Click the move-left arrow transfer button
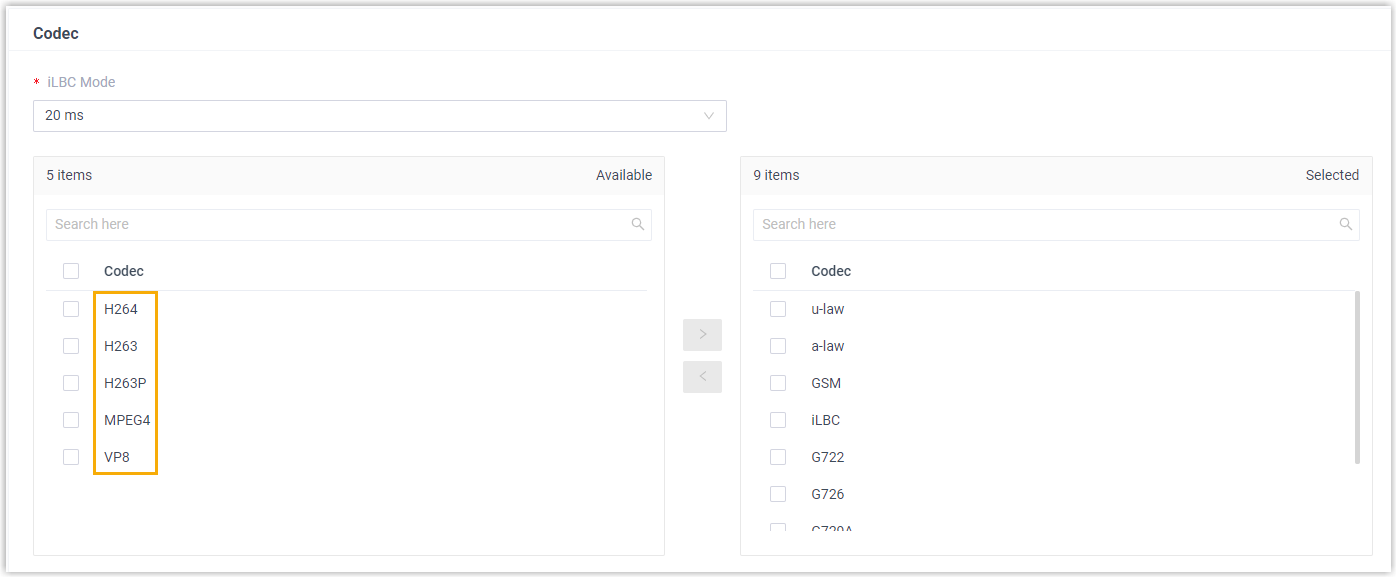1397x578 pixels. (702, 377)
